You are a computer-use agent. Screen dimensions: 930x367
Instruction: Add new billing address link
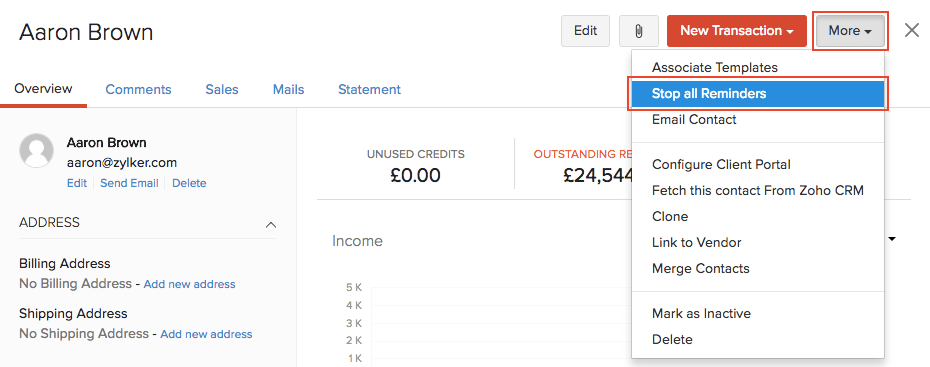pos(189,285)
